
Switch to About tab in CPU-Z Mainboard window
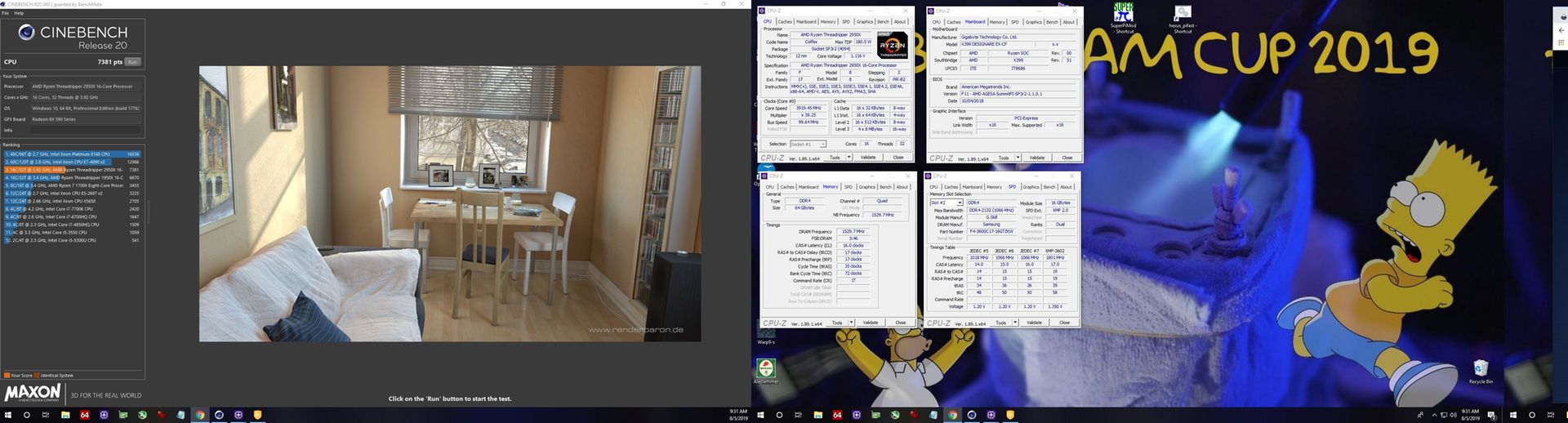coord(1069,22)
